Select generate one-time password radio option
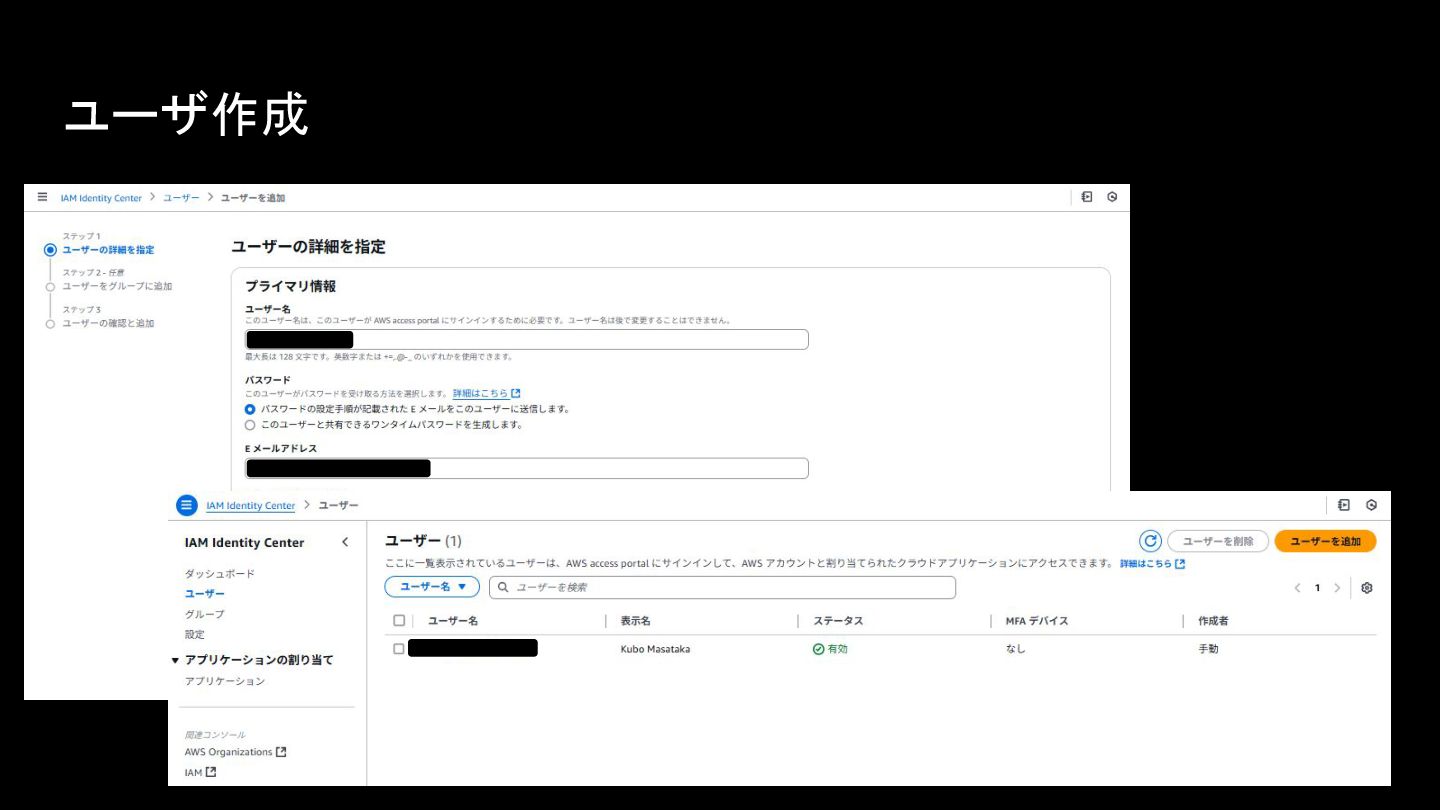This screenshot has width=1440, height=810. pos(250,425)
